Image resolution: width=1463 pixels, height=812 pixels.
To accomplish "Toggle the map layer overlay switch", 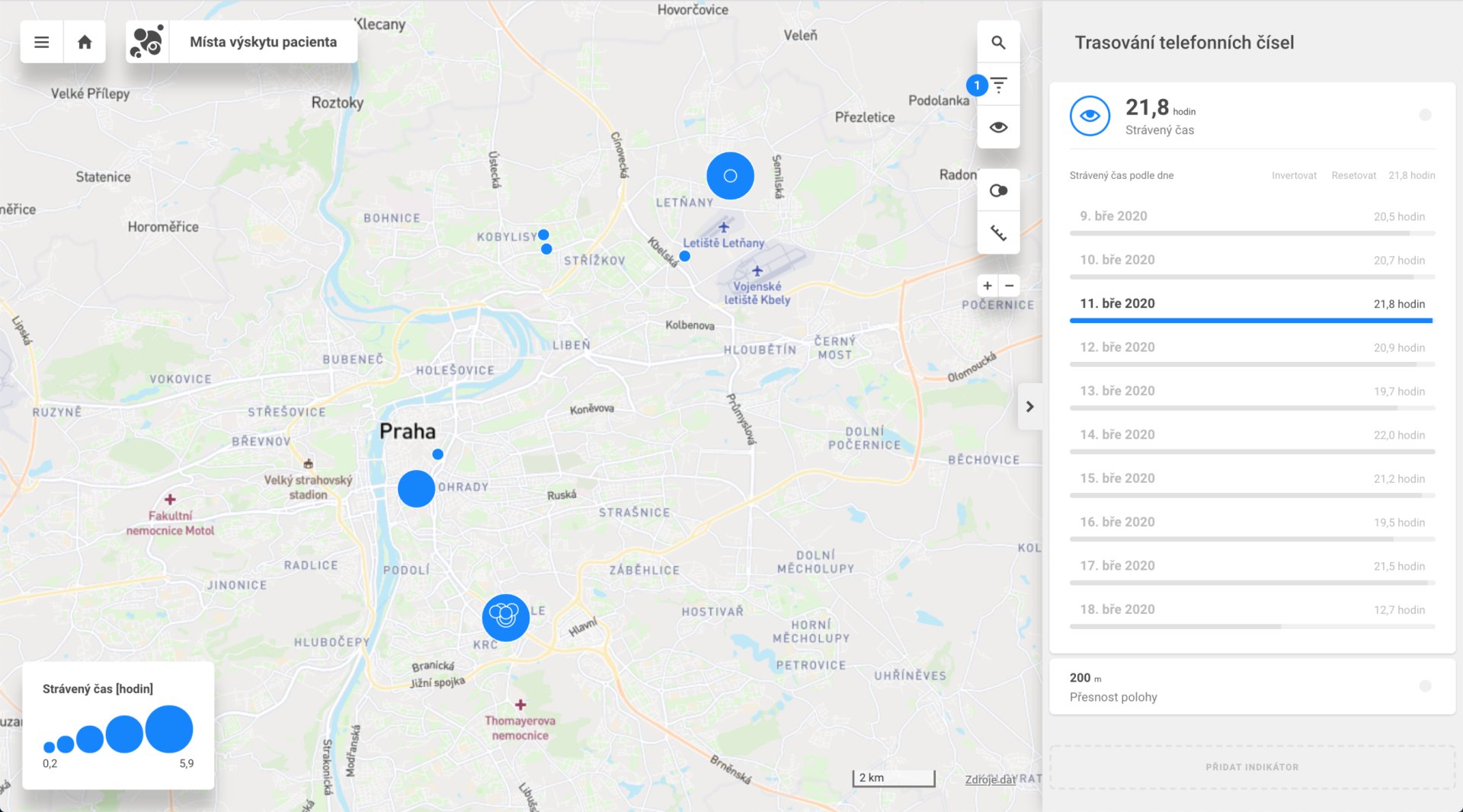I will [998, 190].
